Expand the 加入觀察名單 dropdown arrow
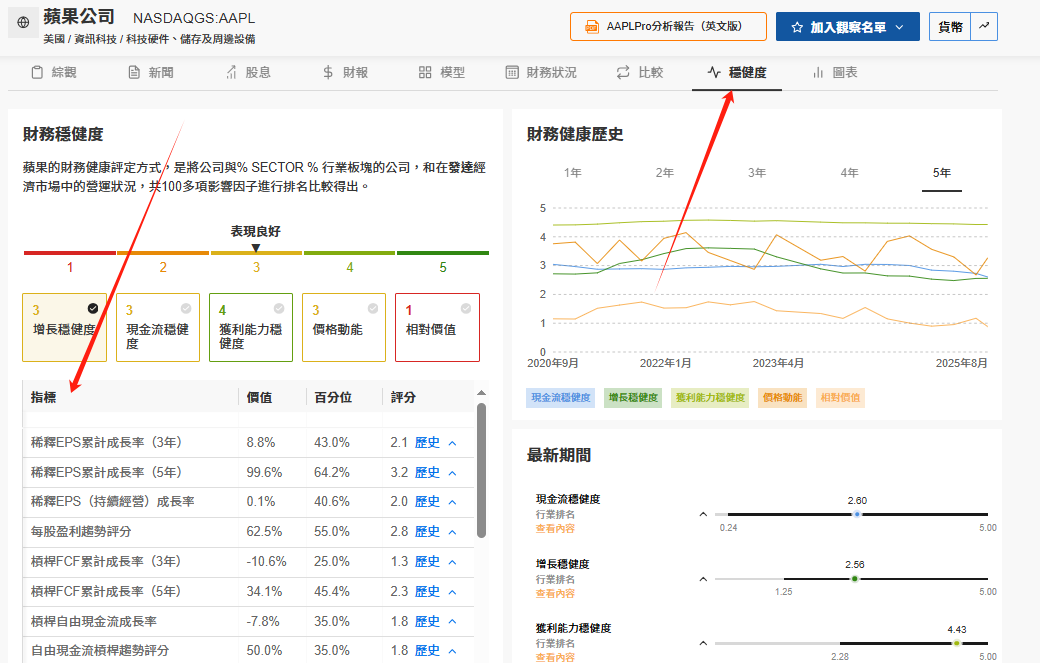Image resolution: width=1040 pixels, height=663 pixels. point(899,27)
